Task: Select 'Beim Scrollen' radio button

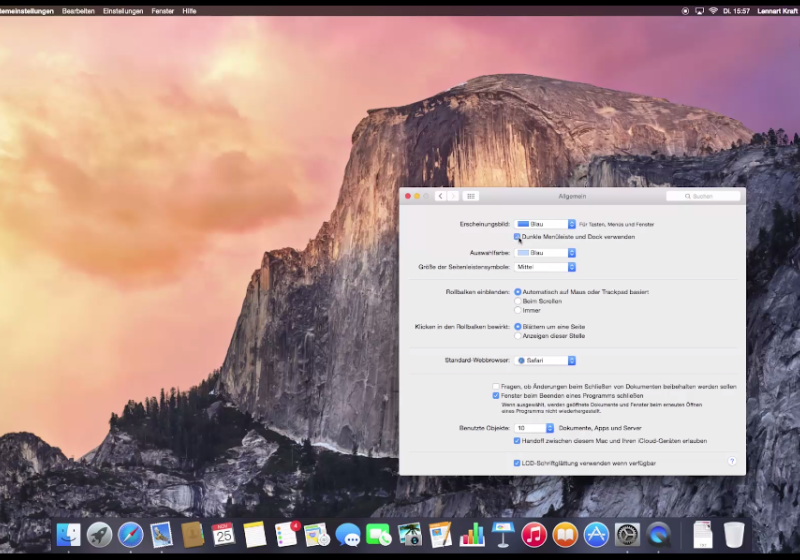Action: click(518, 300)
